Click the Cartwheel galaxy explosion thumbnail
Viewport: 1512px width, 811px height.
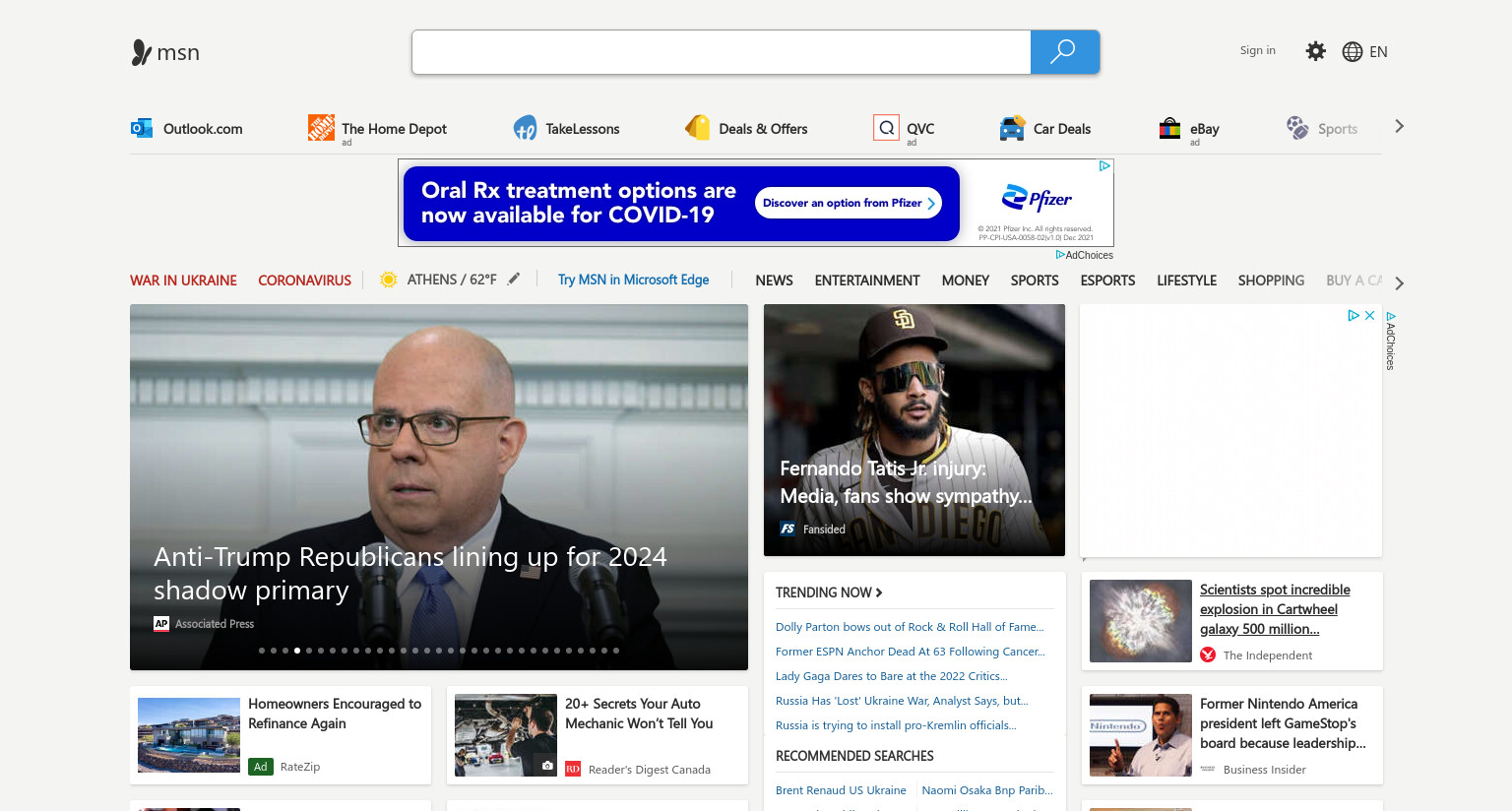pos(1140,621)
